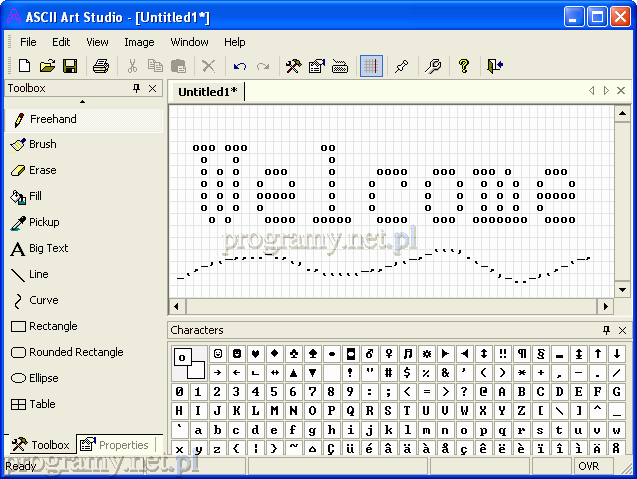Screen dimensions: 637x479
Task: Toggle auto-hide pin on Characters panel
Action: pyautogui.click(x=606, y=330)
